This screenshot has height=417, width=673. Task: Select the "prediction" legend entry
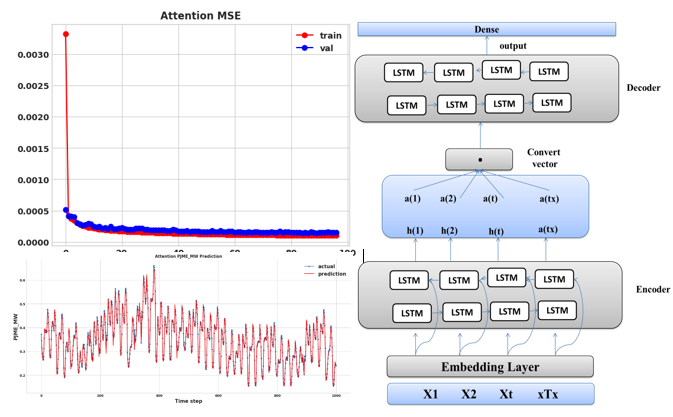pyautogui.click(x=325, y=274)
